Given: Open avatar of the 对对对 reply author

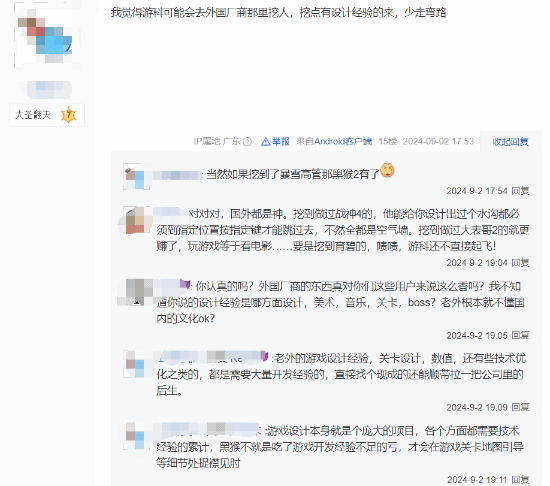Looking at the screenshot, I should [136, 220].
